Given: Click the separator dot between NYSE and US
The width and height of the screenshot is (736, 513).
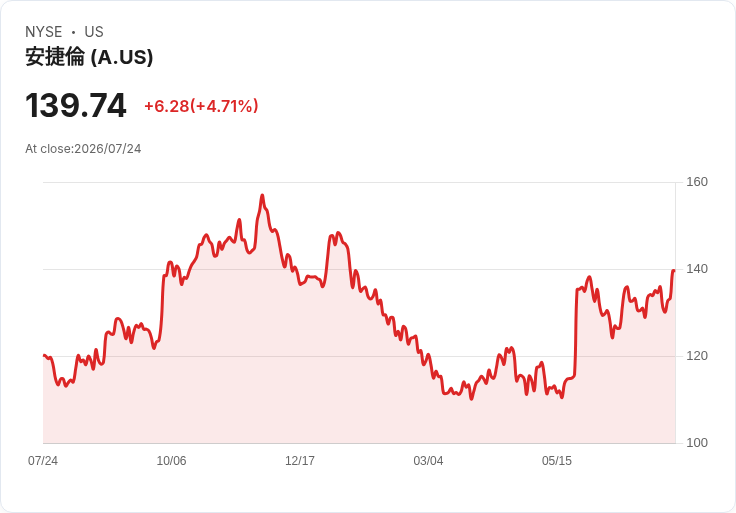Looking at the screenshot, I should click(73, 32).
